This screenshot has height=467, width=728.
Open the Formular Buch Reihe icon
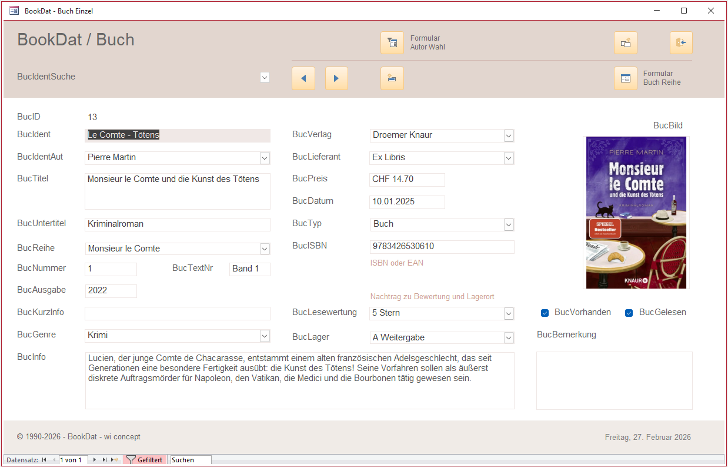tap(625, 78)
